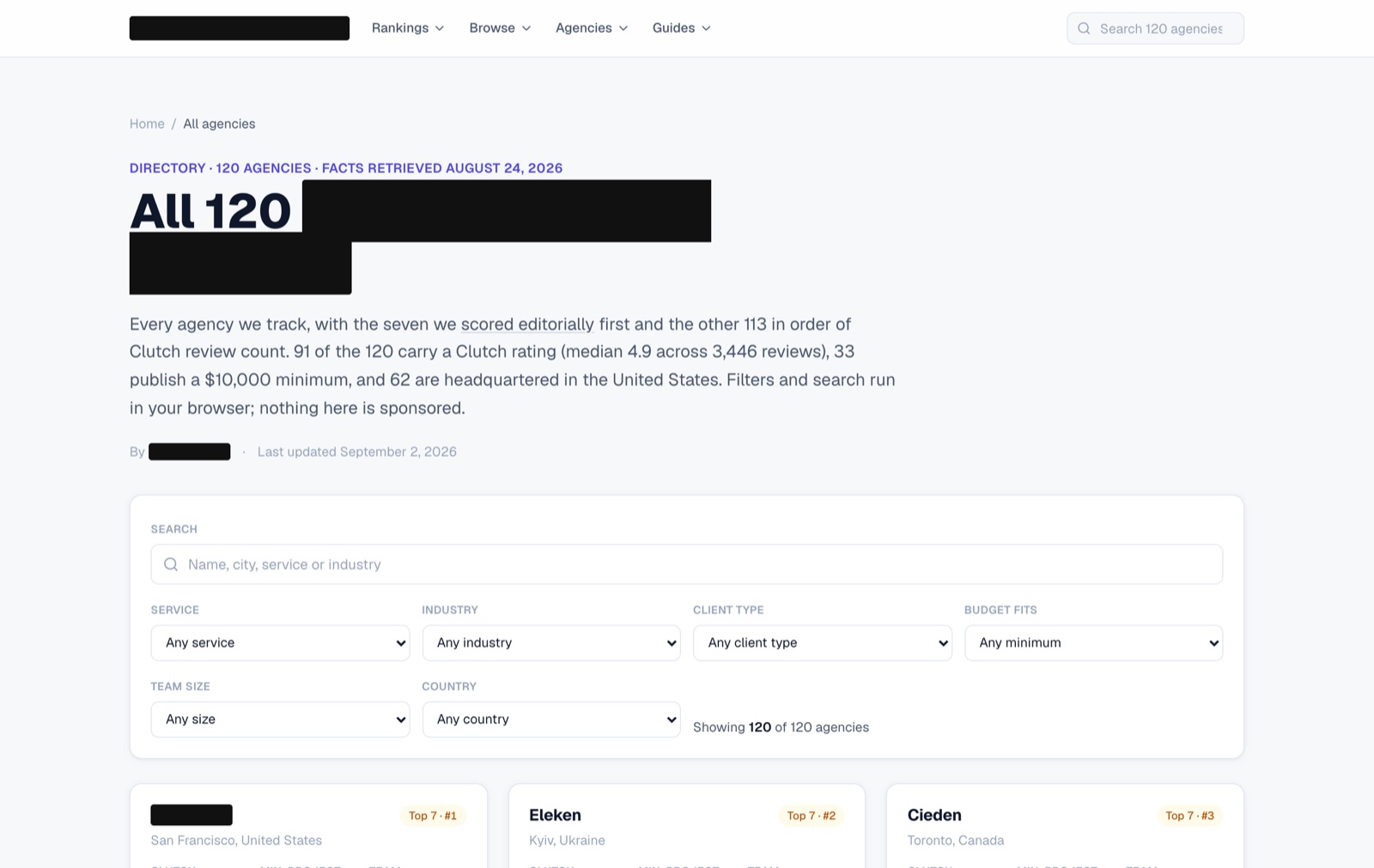Viewport: 1374px width, 868px height.
Task: Go to the Home breadcrumb link
Action: pyautogui.click(x=147, y=124)
